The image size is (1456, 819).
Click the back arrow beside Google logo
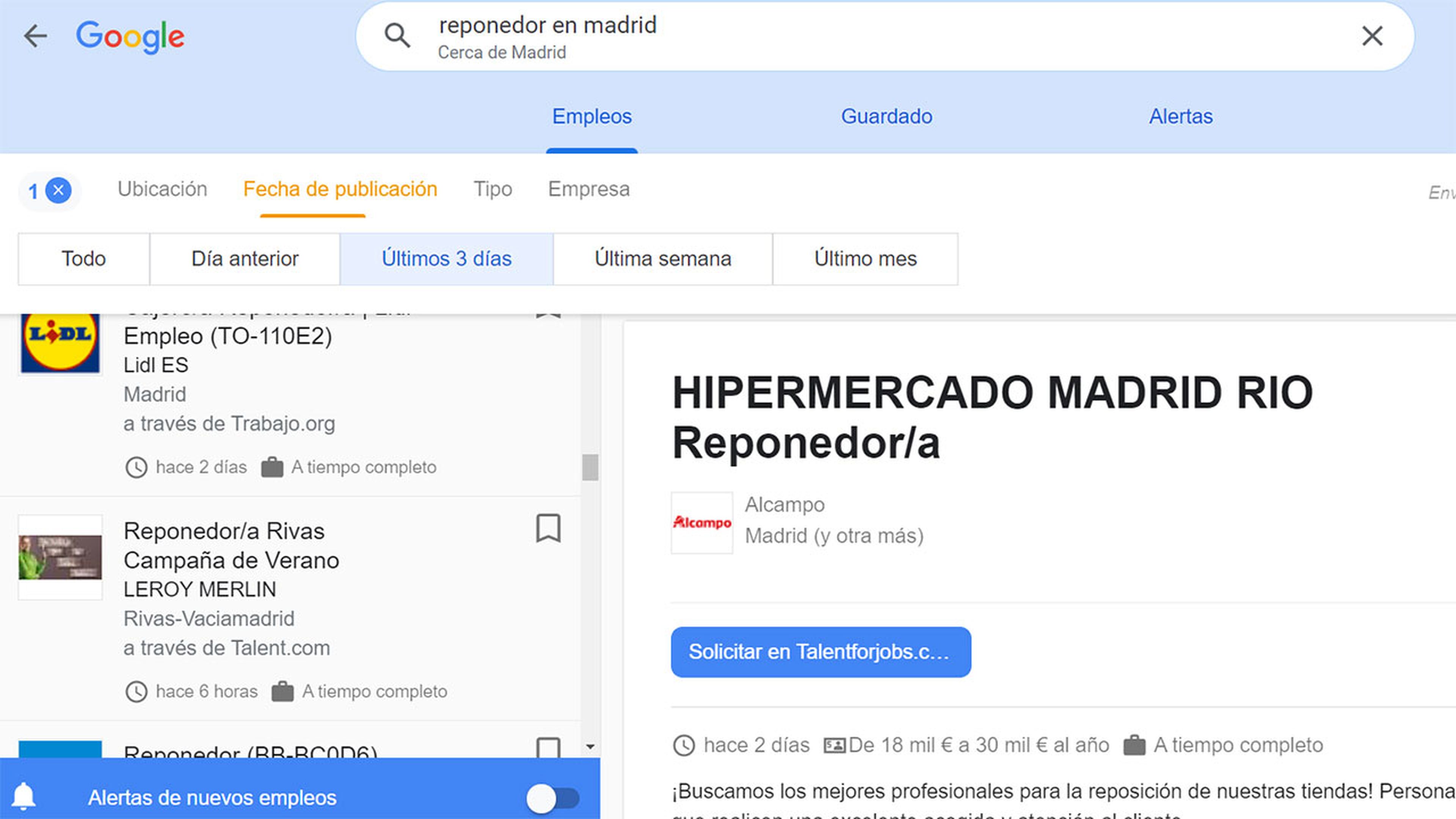[35, 36]
